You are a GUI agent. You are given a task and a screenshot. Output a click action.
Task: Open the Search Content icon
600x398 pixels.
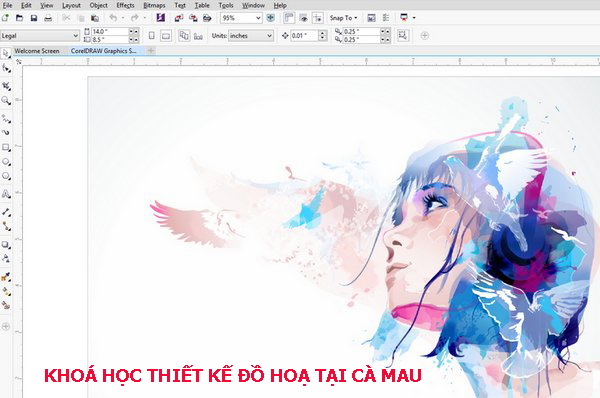[x=161, y=18]
